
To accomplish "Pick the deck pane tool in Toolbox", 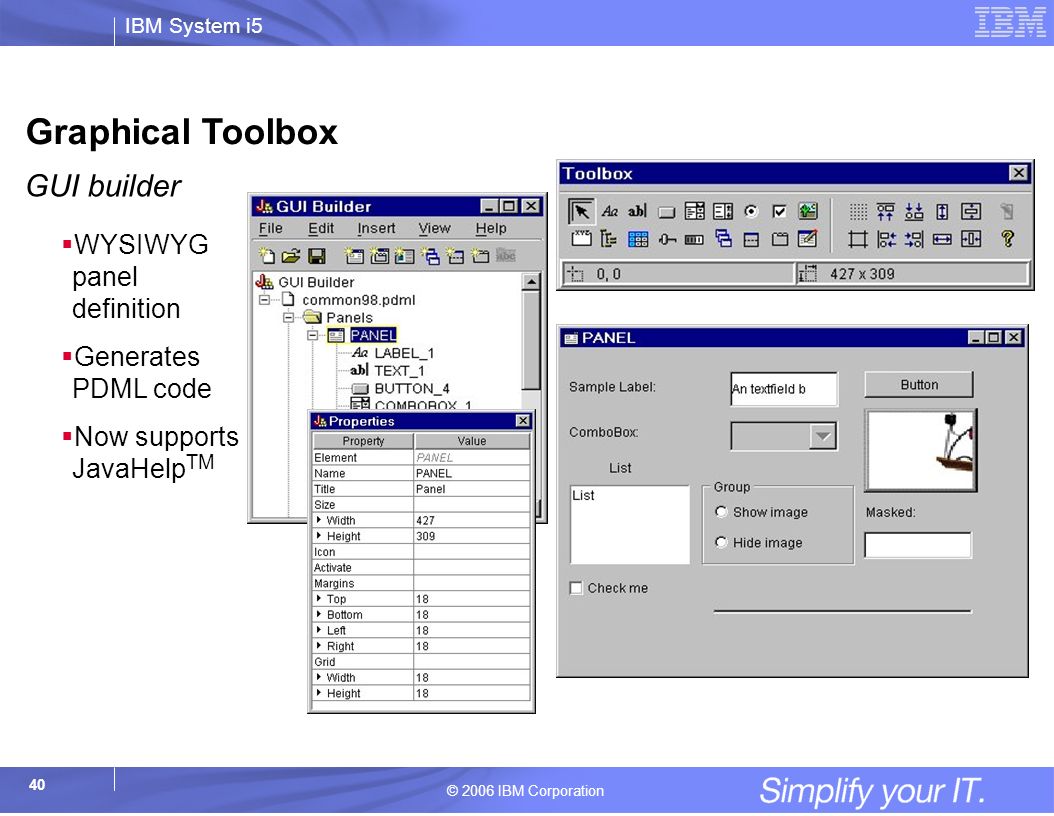I will (723, 239).
